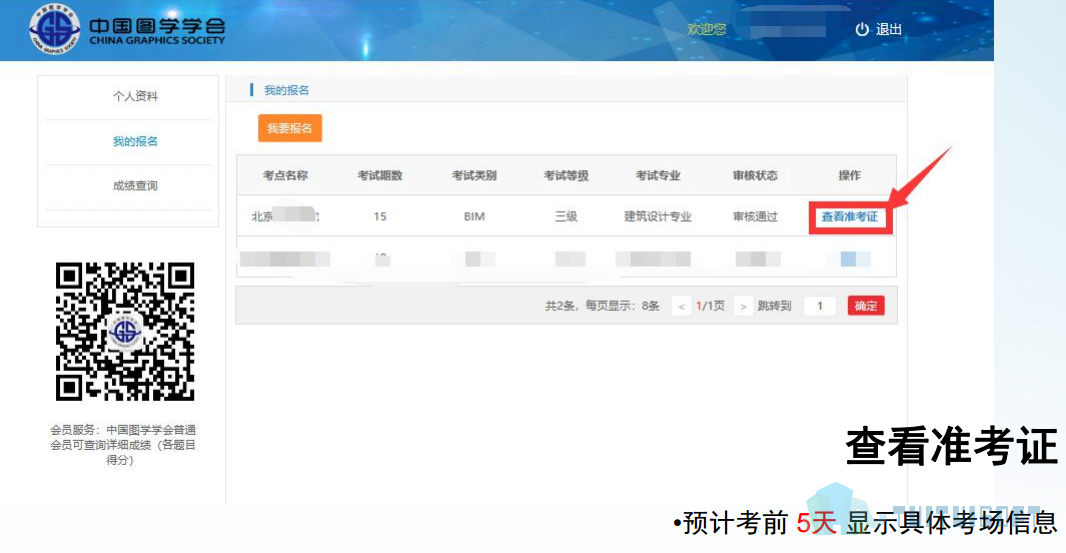Select 我的报名 in the sidebar
The width and height of the screenshot is (1066, 553).
coord(135,141)
